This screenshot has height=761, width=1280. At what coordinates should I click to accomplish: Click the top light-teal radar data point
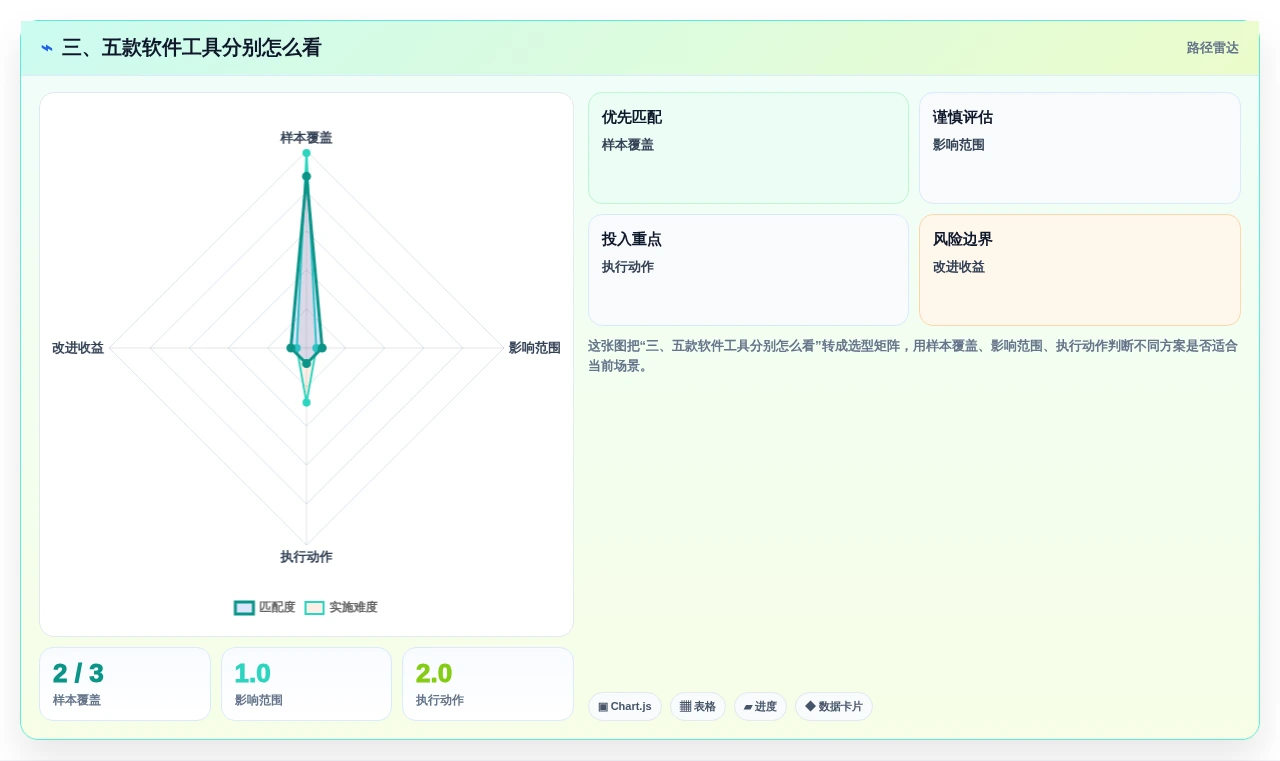tap(306, 153)
